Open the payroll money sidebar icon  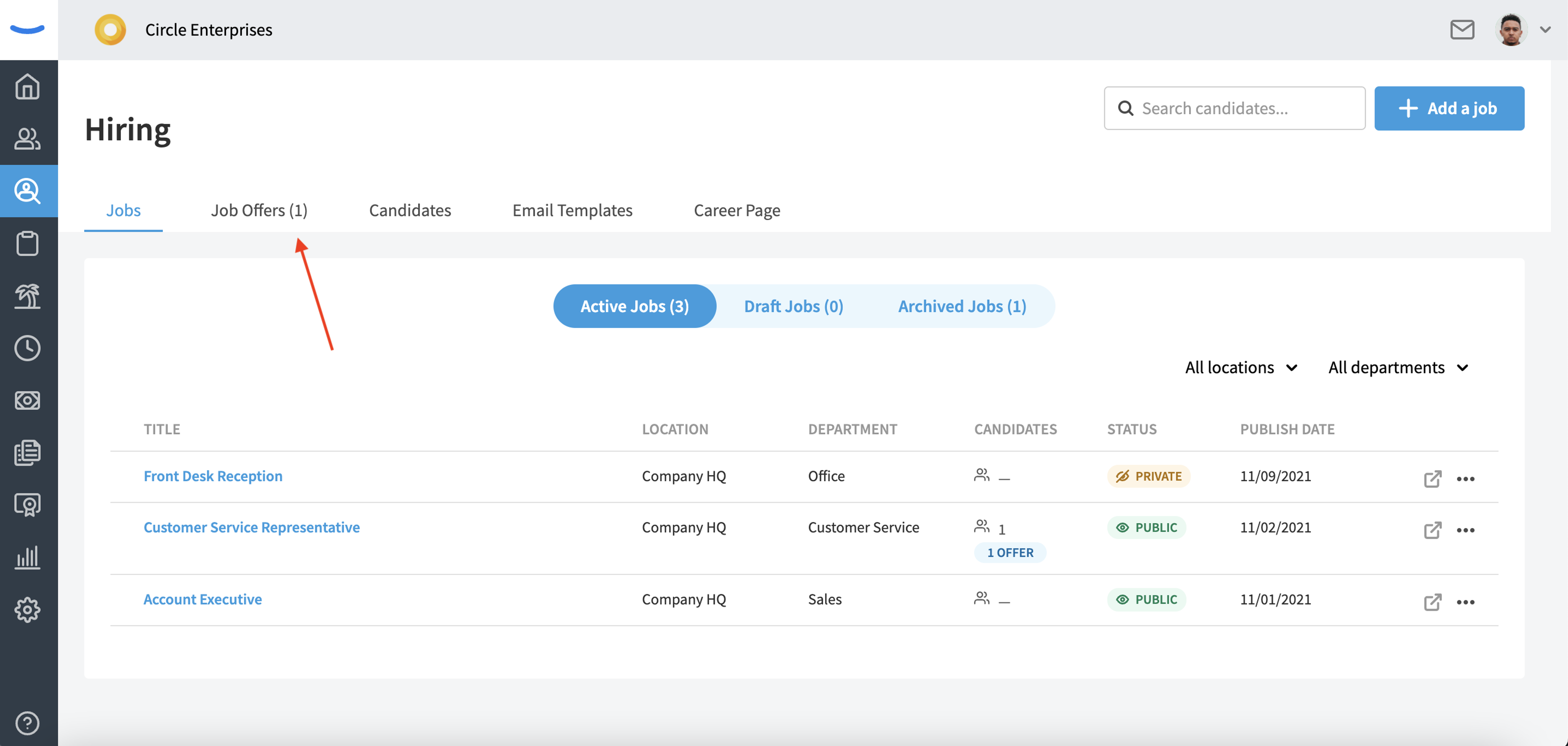click(x=27, y=400)
